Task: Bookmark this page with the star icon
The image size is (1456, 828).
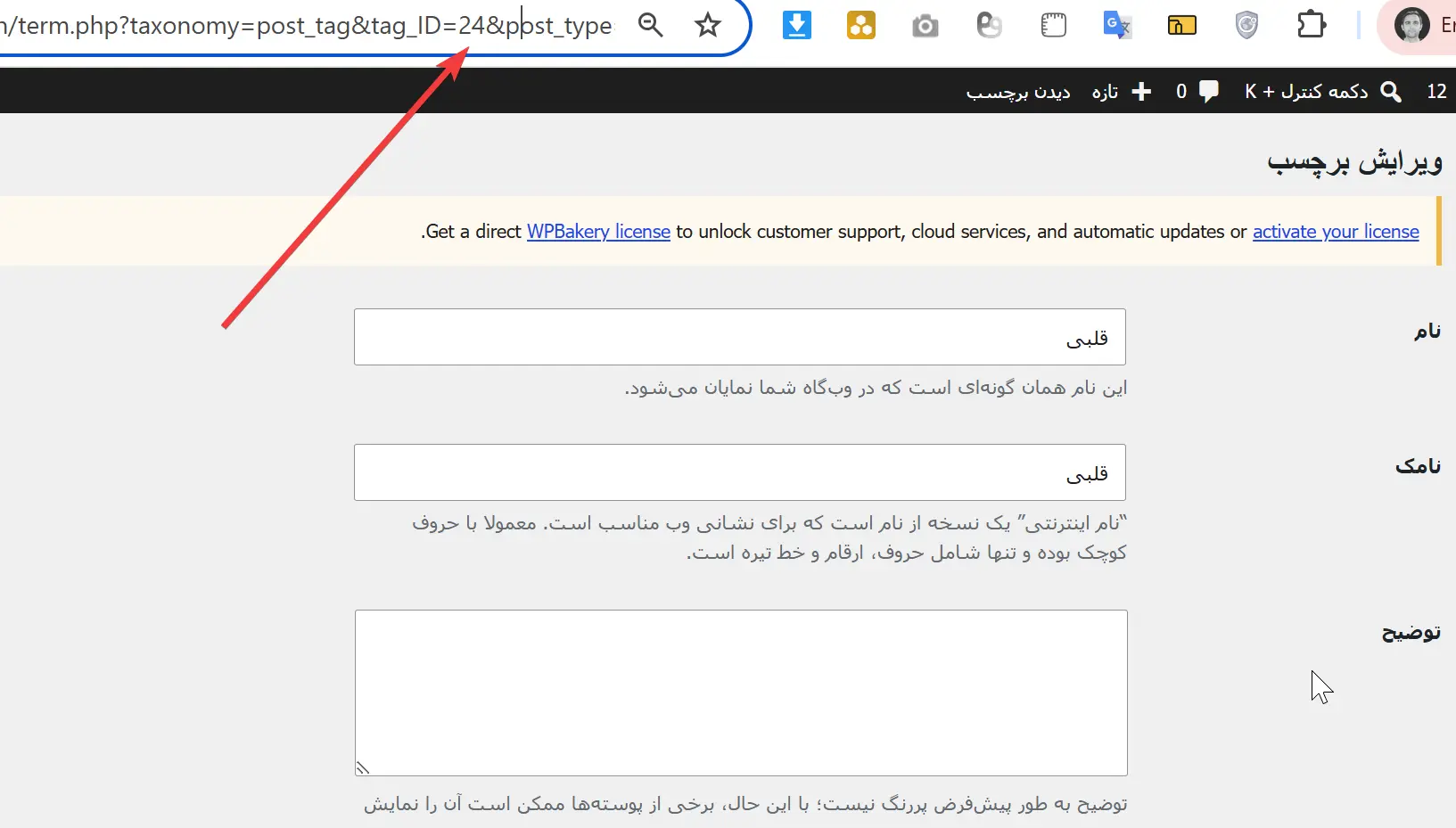Action: 708,25
